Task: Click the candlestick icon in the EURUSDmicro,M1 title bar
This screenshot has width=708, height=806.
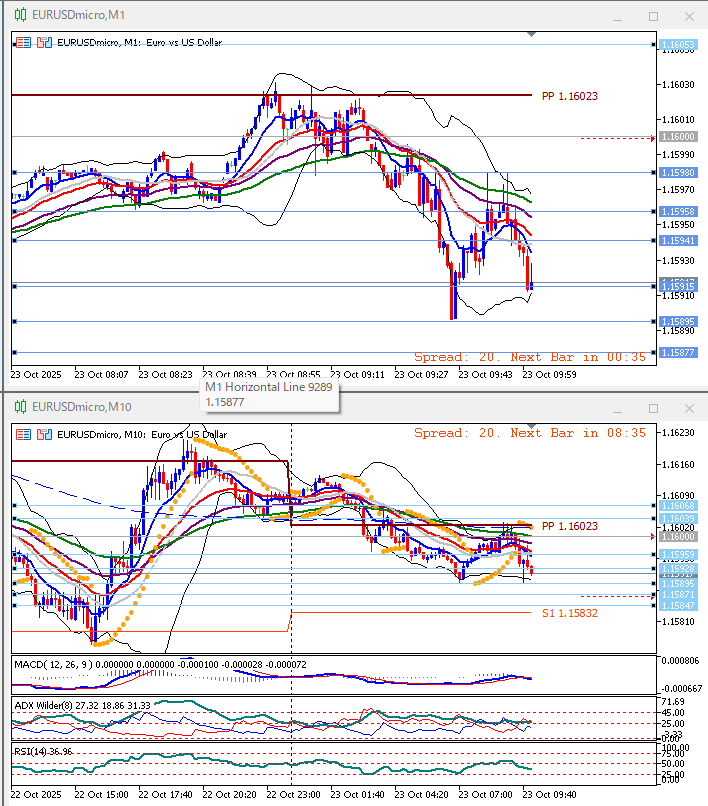Action: pos(18,16)
